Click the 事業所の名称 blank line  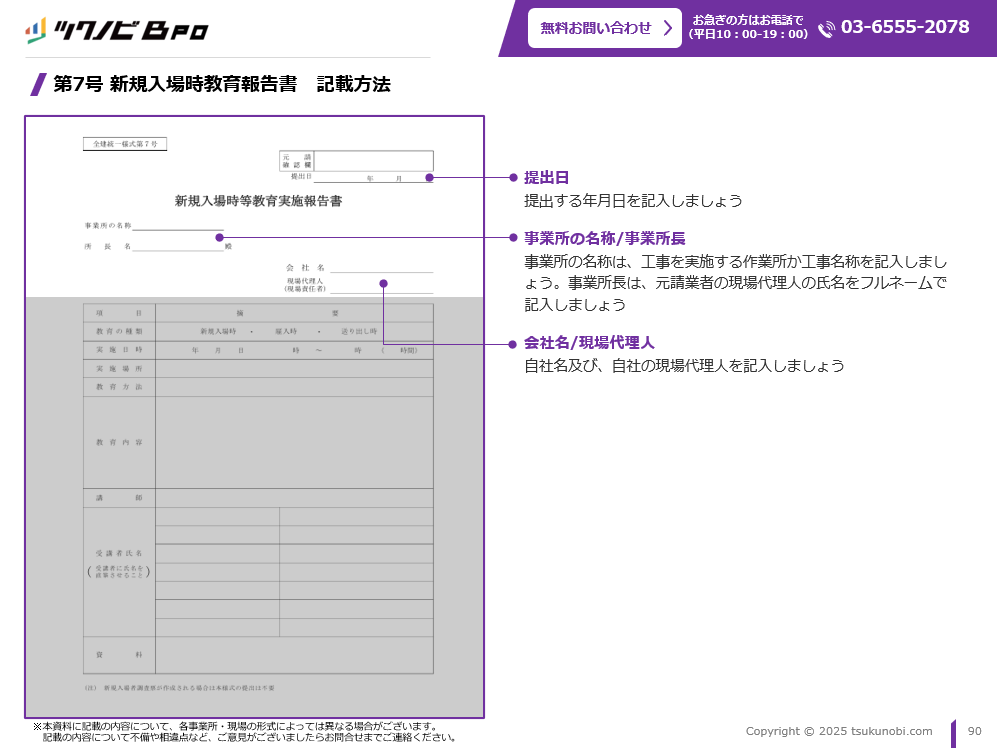[178, 226]
